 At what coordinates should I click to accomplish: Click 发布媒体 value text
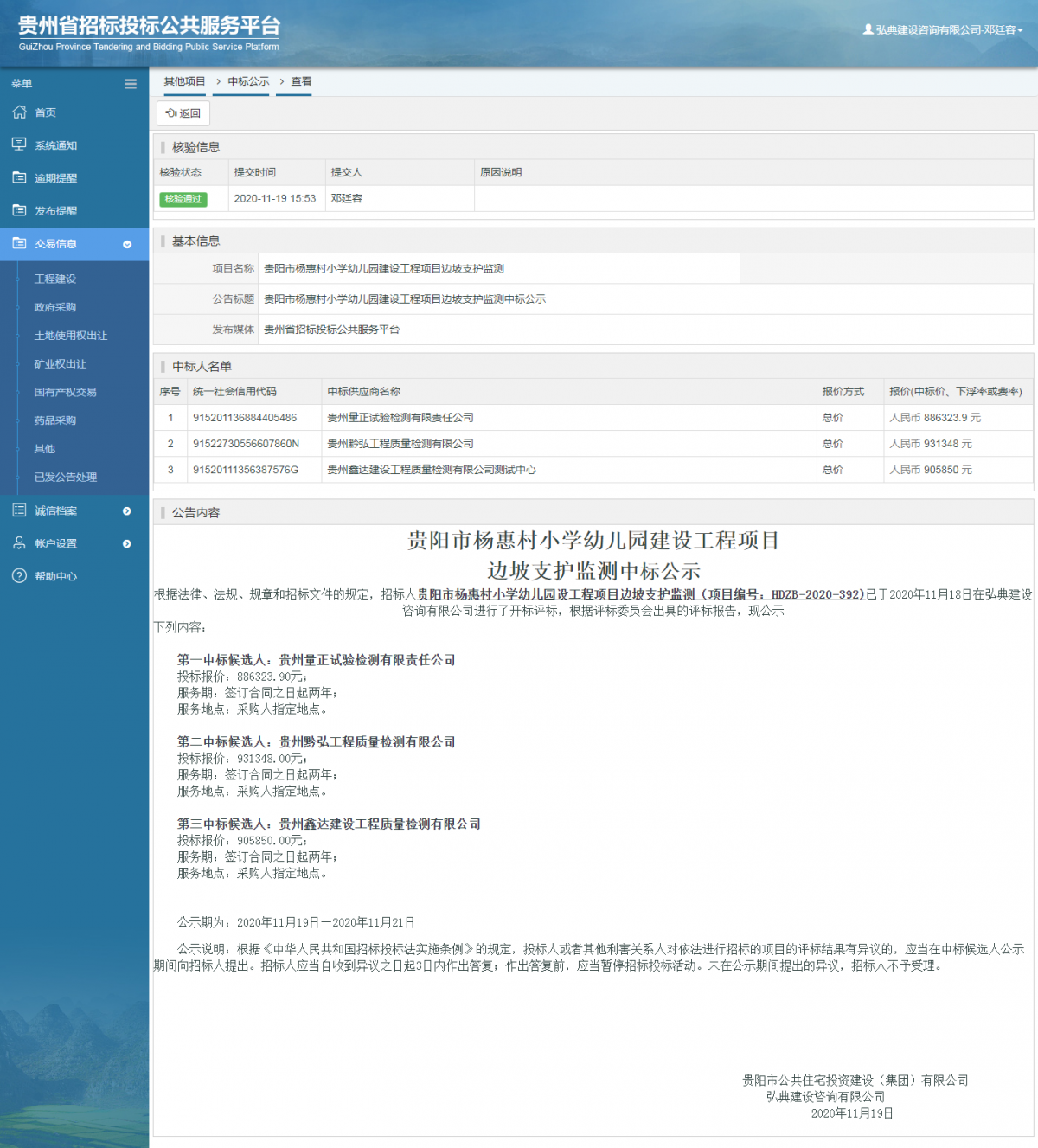332,330
